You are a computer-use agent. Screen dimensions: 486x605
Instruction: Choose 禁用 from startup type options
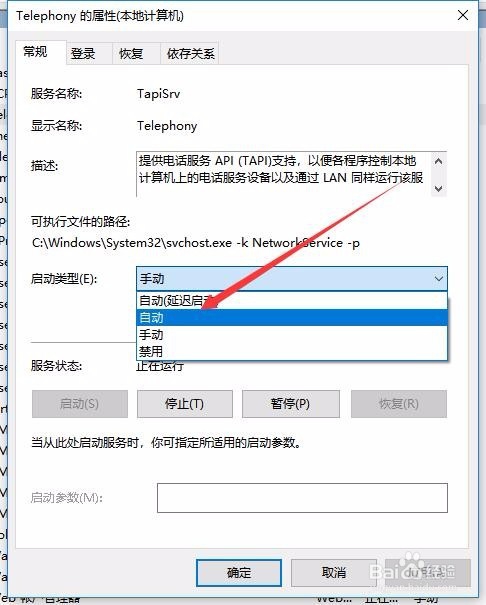coord(292,351)
